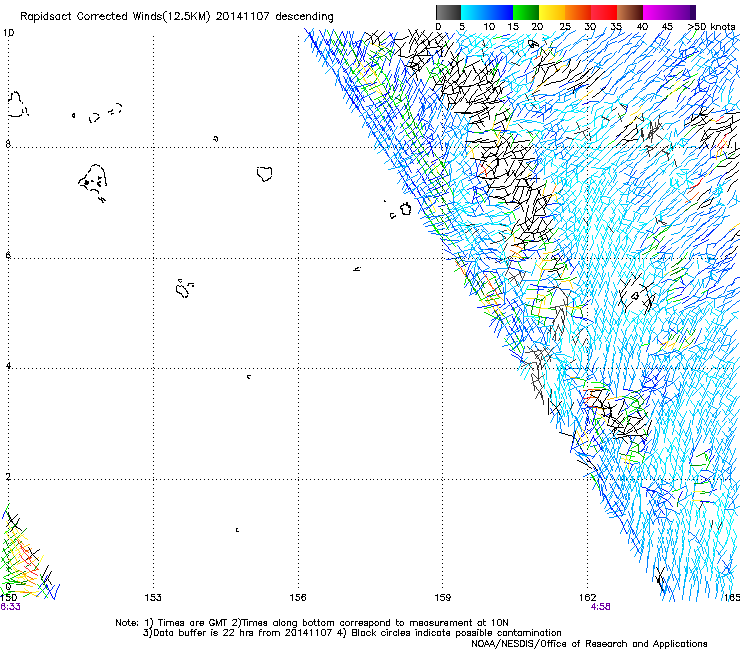The width and height of the screenshot is (740, 650).
Task: Click the longitude label '162'
Action: pos(588,598)
